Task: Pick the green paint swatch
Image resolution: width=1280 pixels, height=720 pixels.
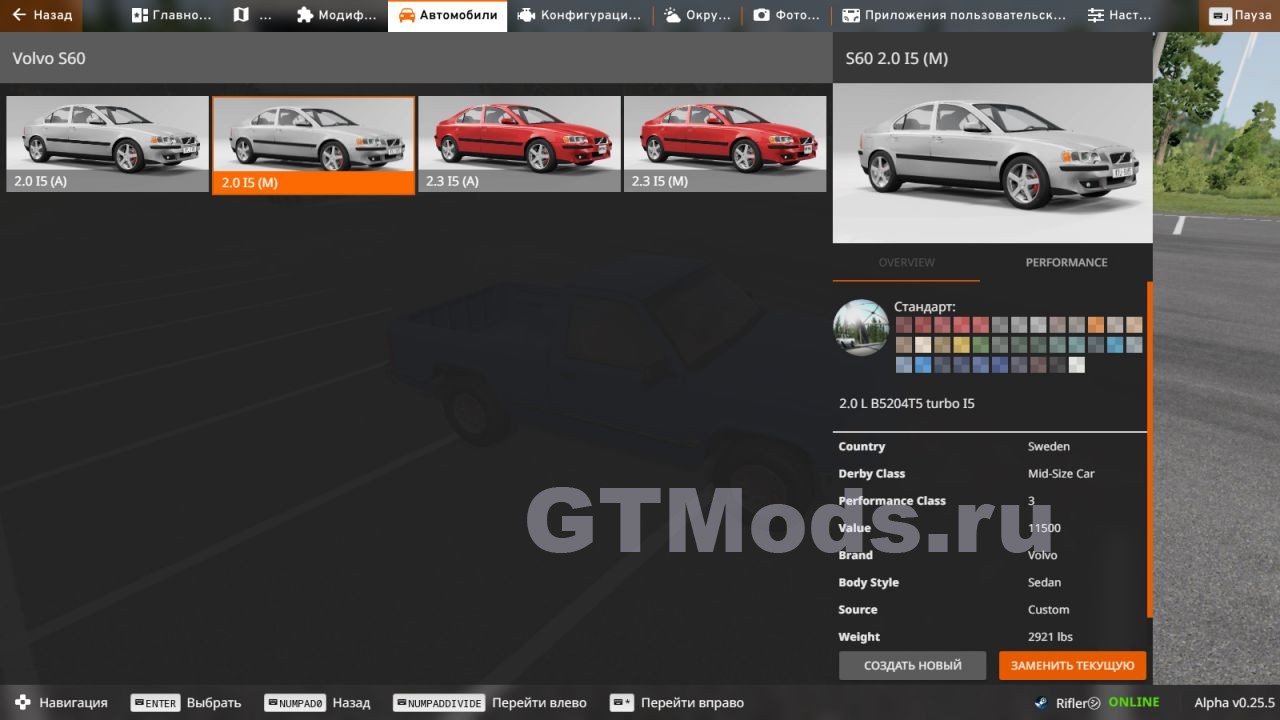Action: [x=980, y=344]
